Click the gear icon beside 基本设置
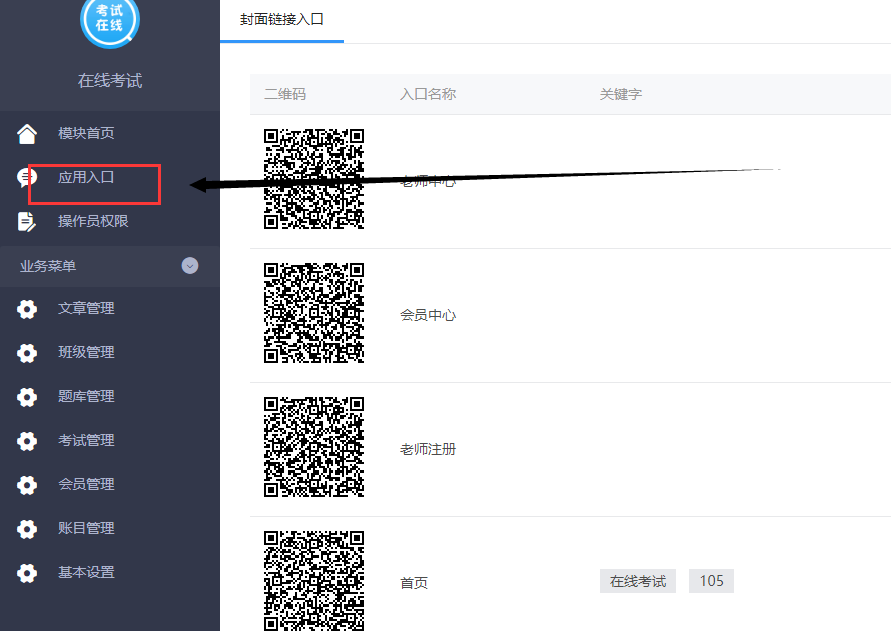The image size is (891, 631). 27,573
